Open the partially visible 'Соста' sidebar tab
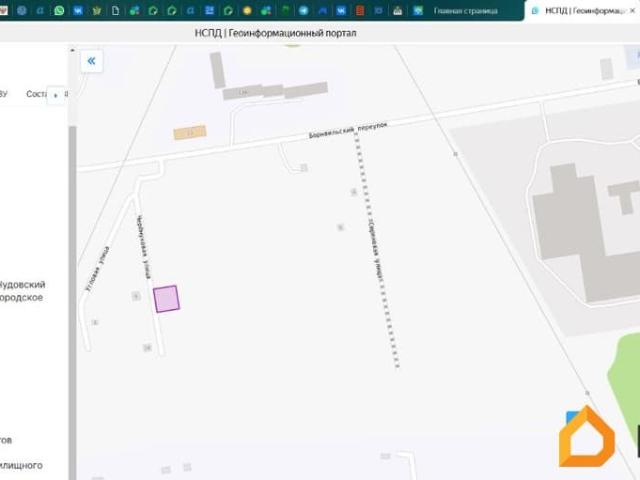The image size is (640, 480). [x=36, y=94]
